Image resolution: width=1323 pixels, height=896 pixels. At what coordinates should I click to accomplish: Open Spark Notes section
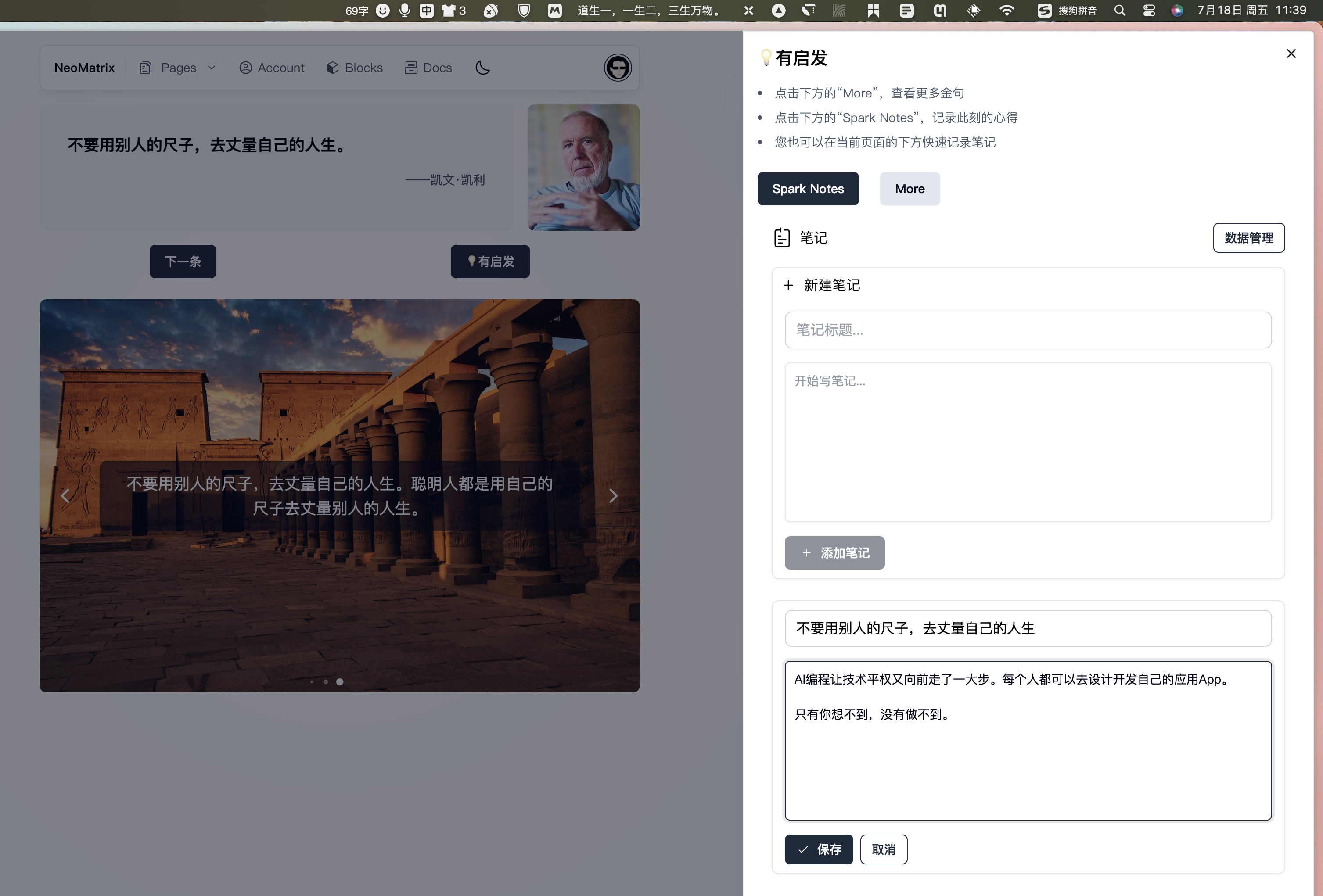point(808,189)
